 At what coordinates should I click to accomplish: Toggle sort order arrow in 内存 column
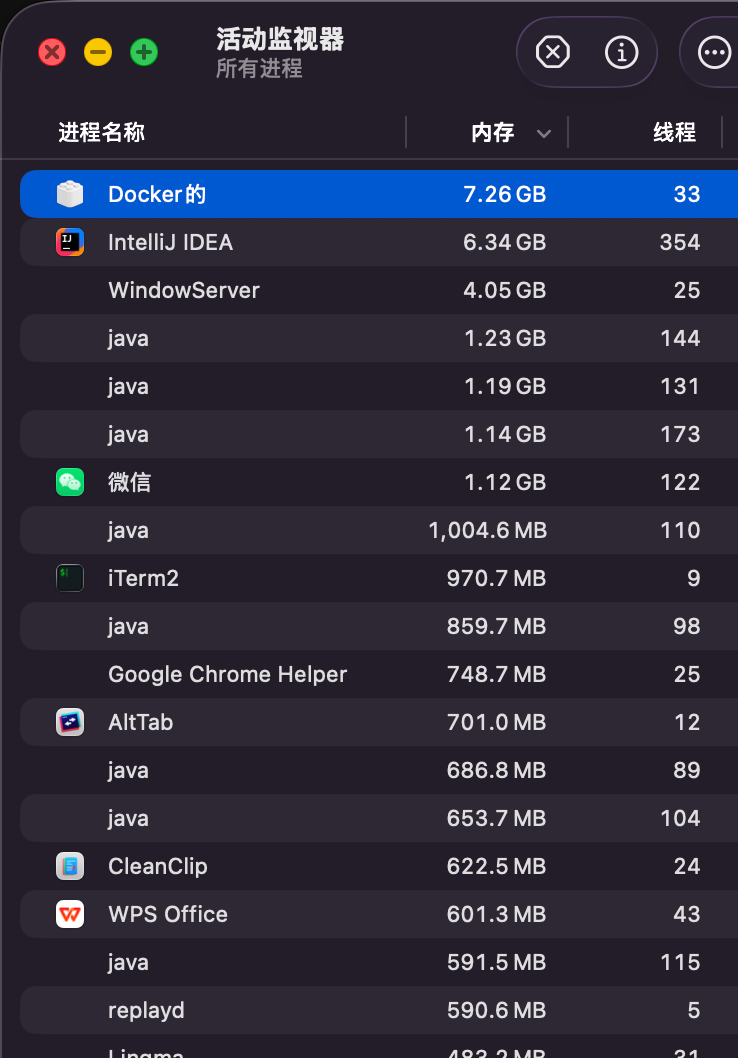point(544,133)
